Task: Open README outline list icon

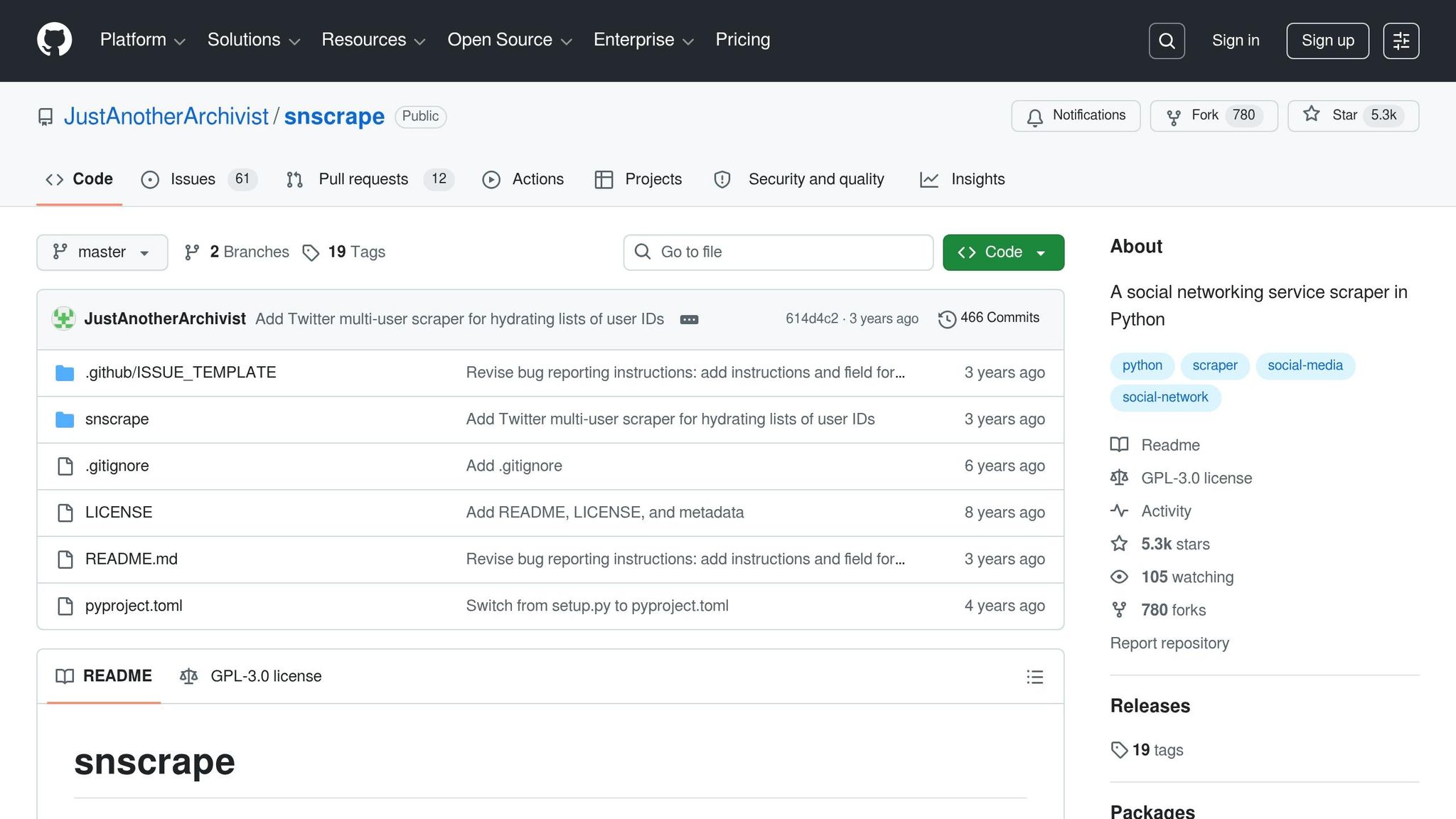Action: [x=1035, y=677]
